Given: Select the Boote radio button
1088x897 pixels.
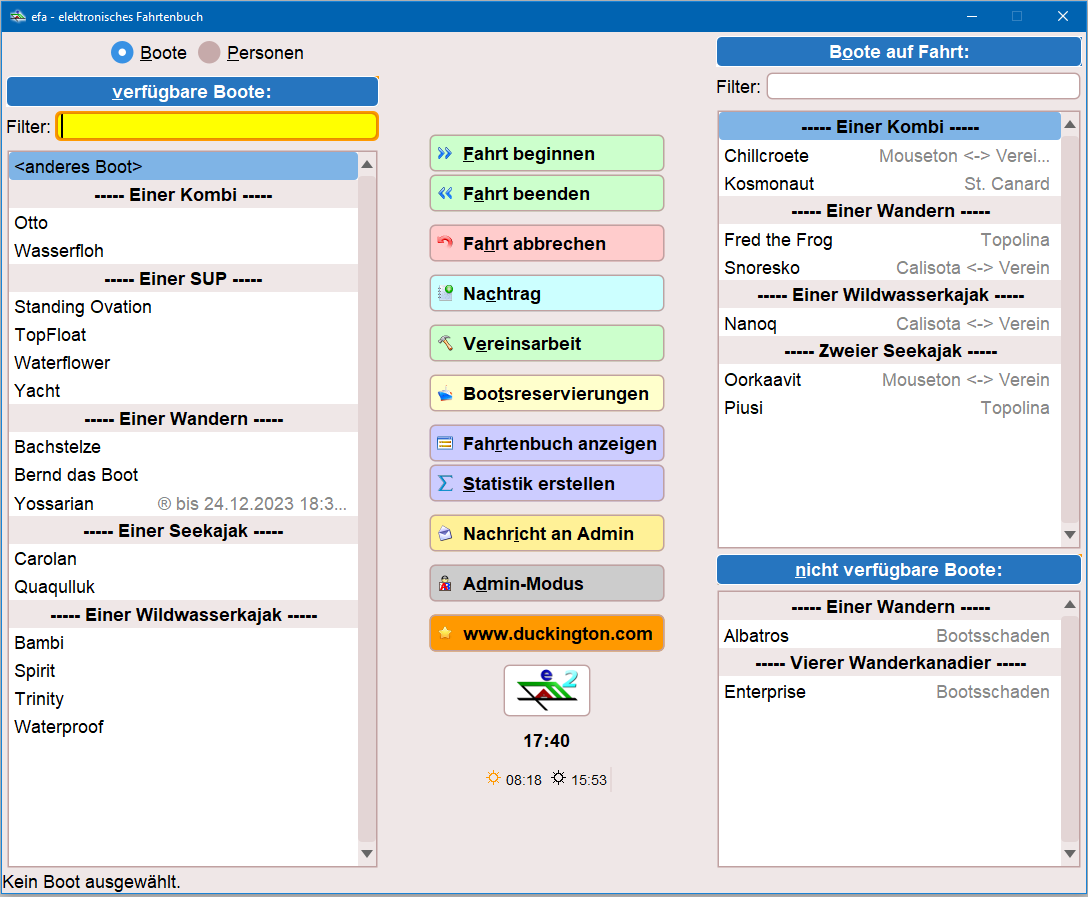Looking at the screenshot, I should pyautogui.click(x=122, y=52).
